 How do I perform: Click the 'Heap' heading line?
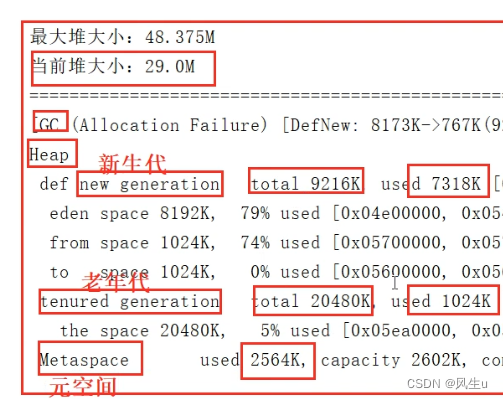pyautogui.click(x=49, y=155)
